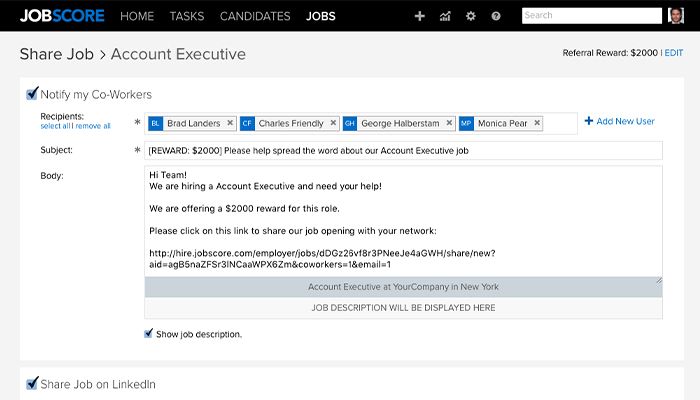
Task: Open the user profile avatar
Action: [x=676, y=16]
